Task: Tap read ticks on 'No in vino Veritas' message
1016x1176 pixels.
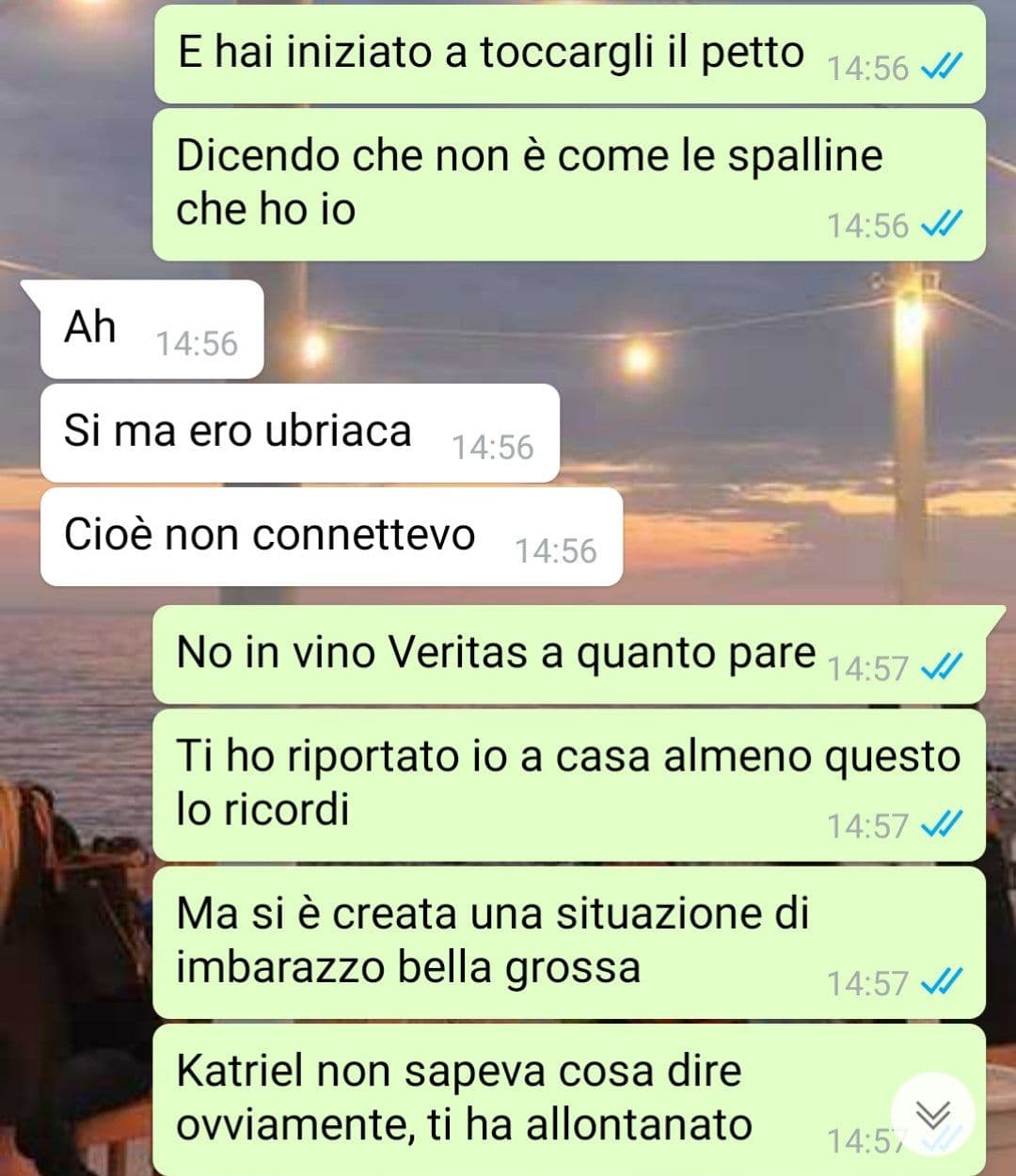Action: (x=940, y=667)
